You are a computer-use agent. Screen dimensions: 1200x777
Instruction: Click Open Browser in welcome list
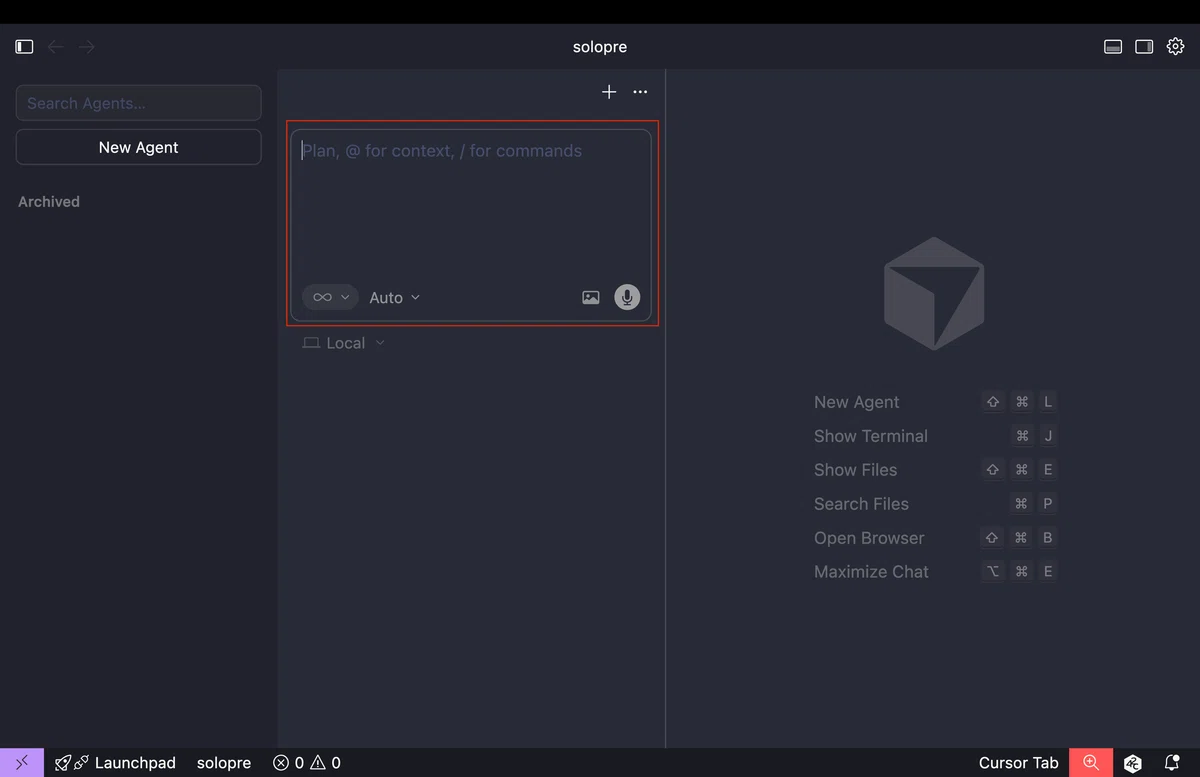point(869,538)
